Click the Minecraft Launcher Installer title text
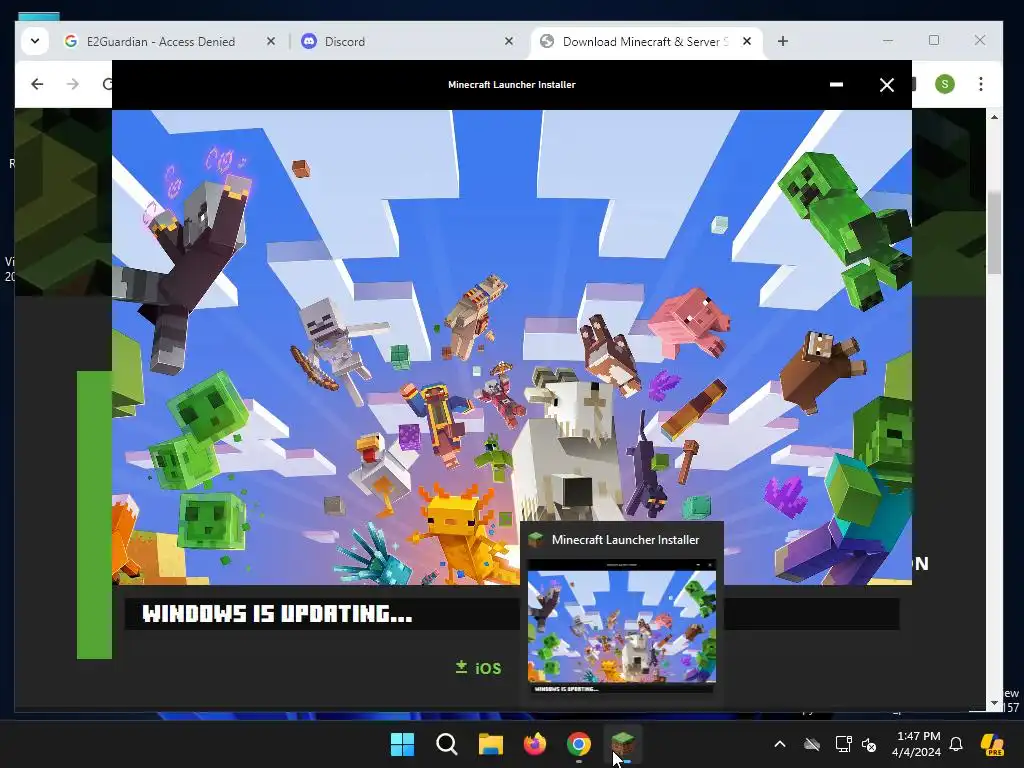 point(511,84)
